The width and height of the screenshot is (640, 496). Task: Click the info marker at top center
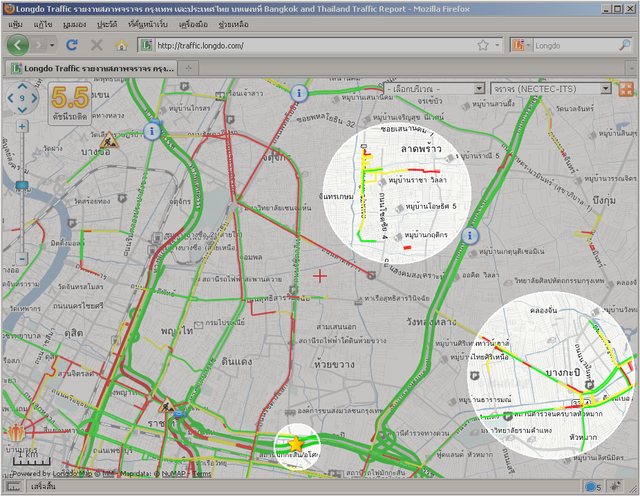299,93
